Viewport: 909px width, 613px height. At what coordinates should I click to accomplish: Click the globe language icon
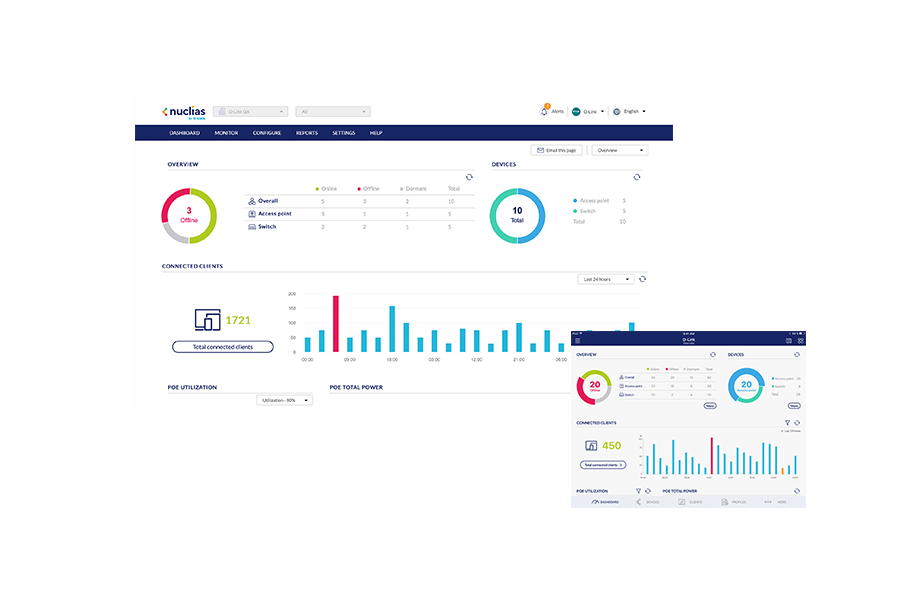tap(616, 112)
